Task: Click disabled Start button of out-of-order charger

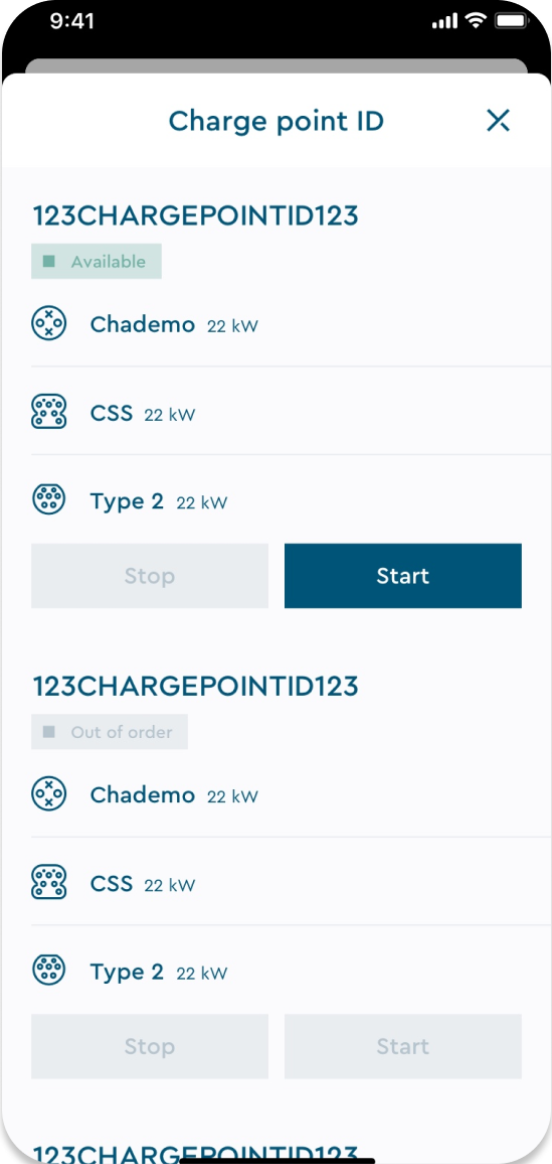Action: point(403,1047)
